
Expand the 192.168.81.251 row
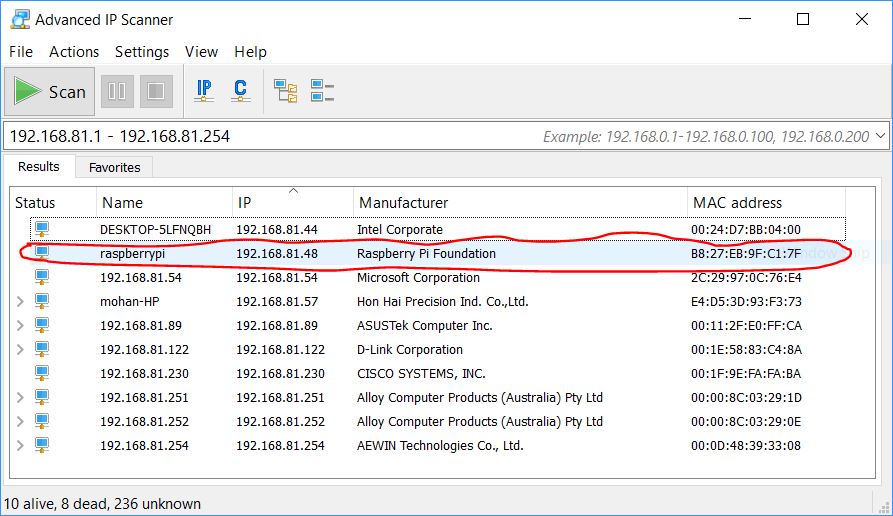(x=20, y=398)
